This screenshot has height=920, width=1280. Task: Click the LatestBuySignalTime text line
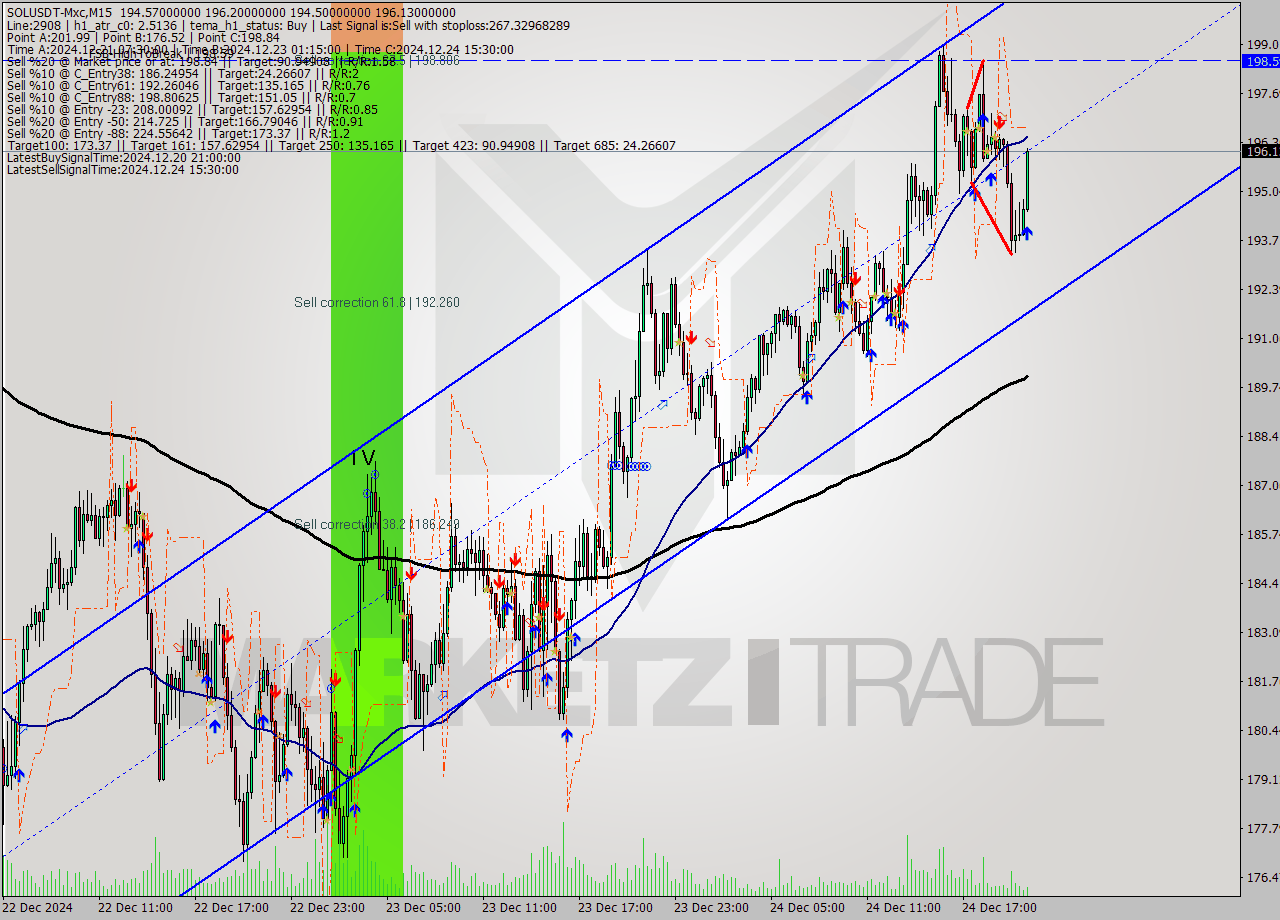pyautogui.click(x=123, y=157)
